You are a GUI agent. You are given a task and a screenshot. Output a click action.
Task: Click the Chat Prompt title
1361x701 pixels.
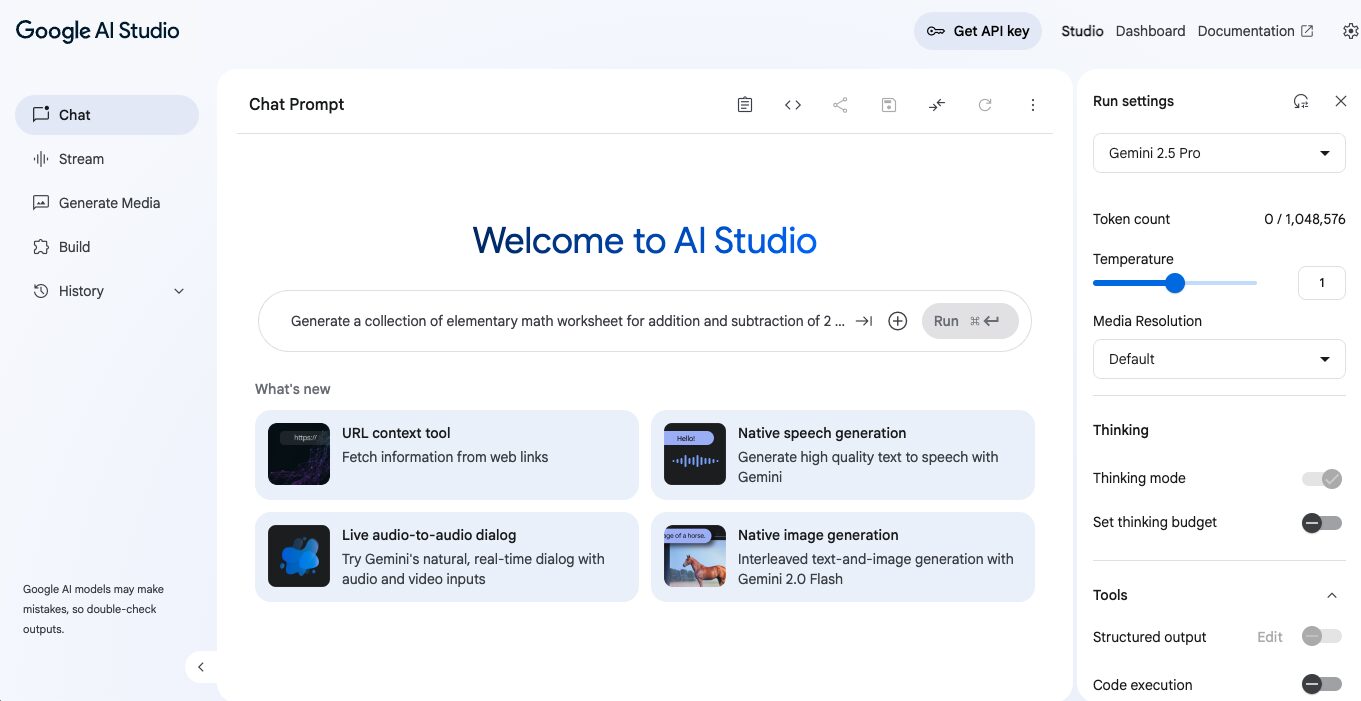point(297,104)
